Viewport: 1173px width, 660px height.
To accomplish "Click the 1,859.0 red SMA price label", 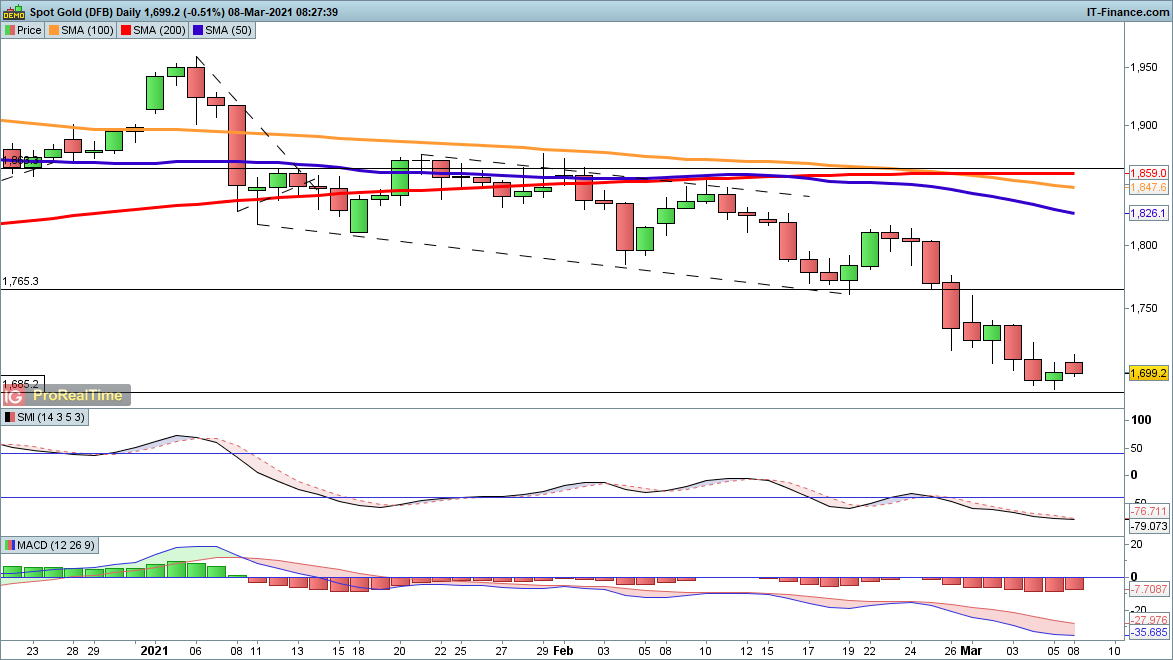I will tap(1148, 173).
